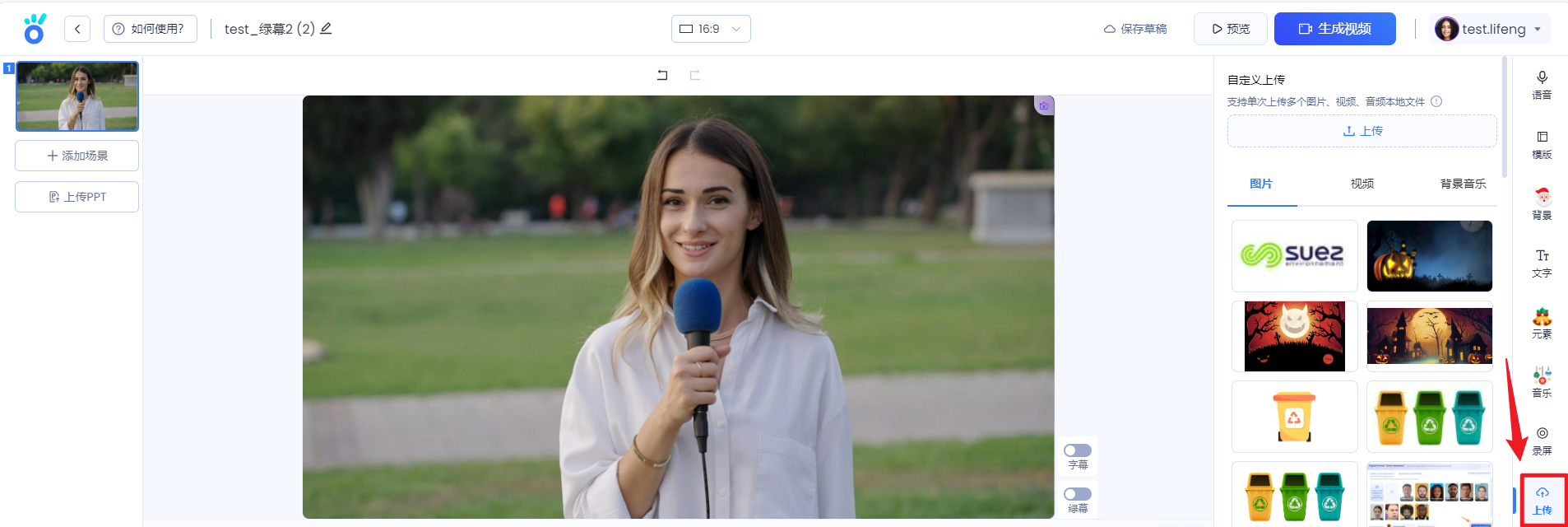Open the 模版 template panel icon
The image size is (1568, 527).
point(1542,144)
